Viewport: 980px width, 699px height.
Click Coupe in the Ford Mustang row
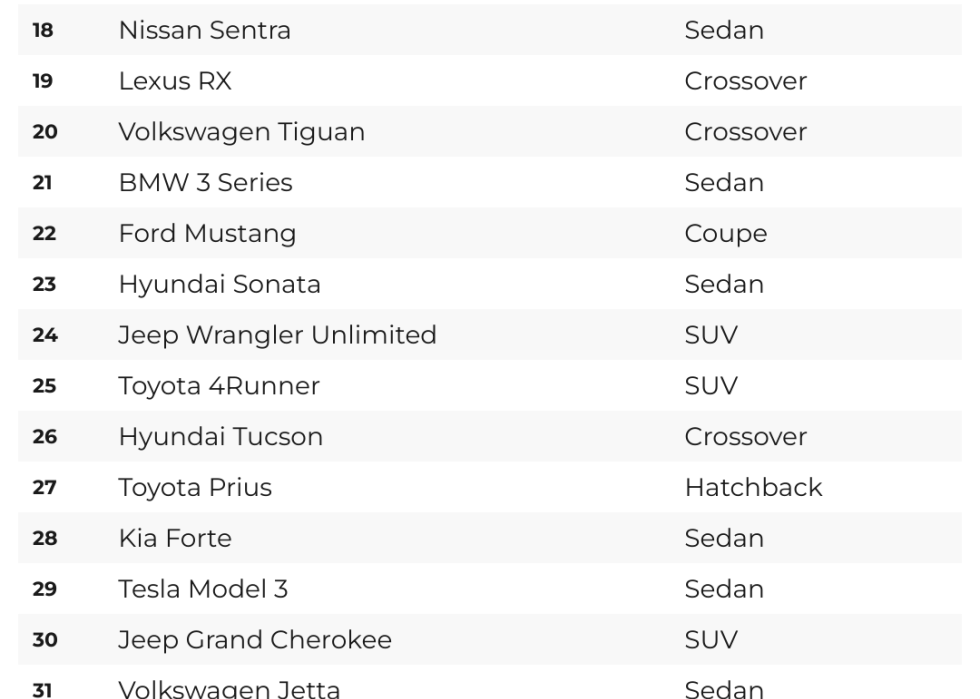coord(726,234)
